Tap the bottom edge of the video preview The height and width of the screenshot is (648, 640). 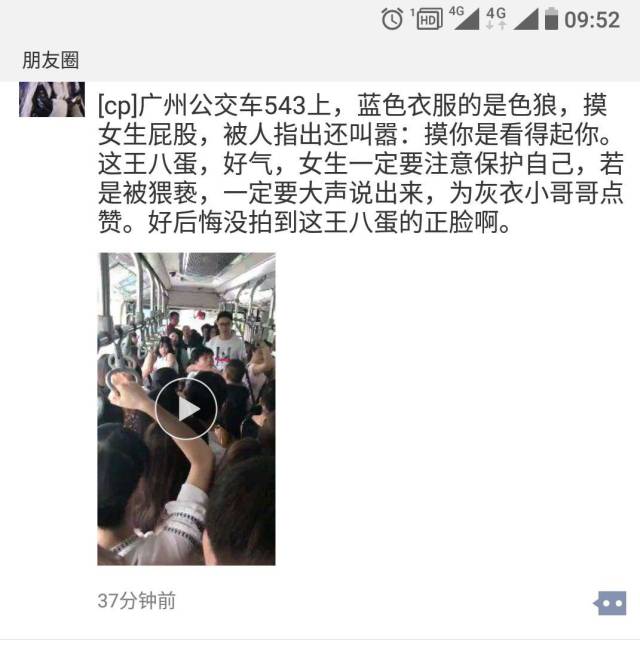(186, 562)
